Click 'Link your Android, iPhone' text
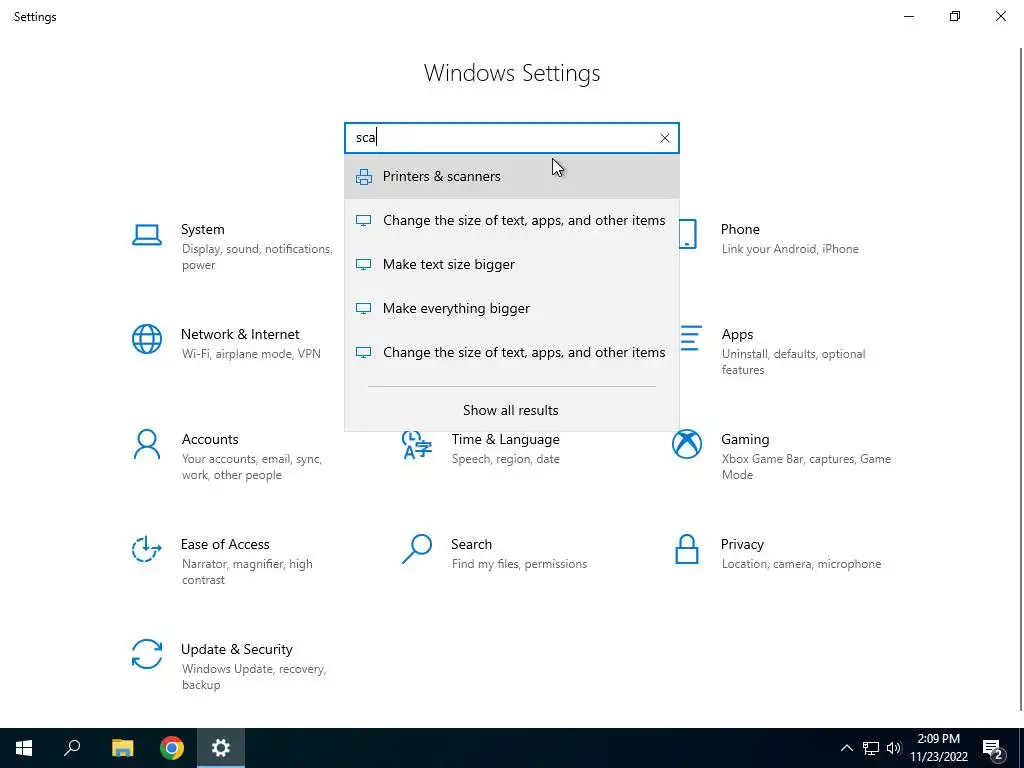This screenshot has width=1024, height=768. [x=790, y=249]
